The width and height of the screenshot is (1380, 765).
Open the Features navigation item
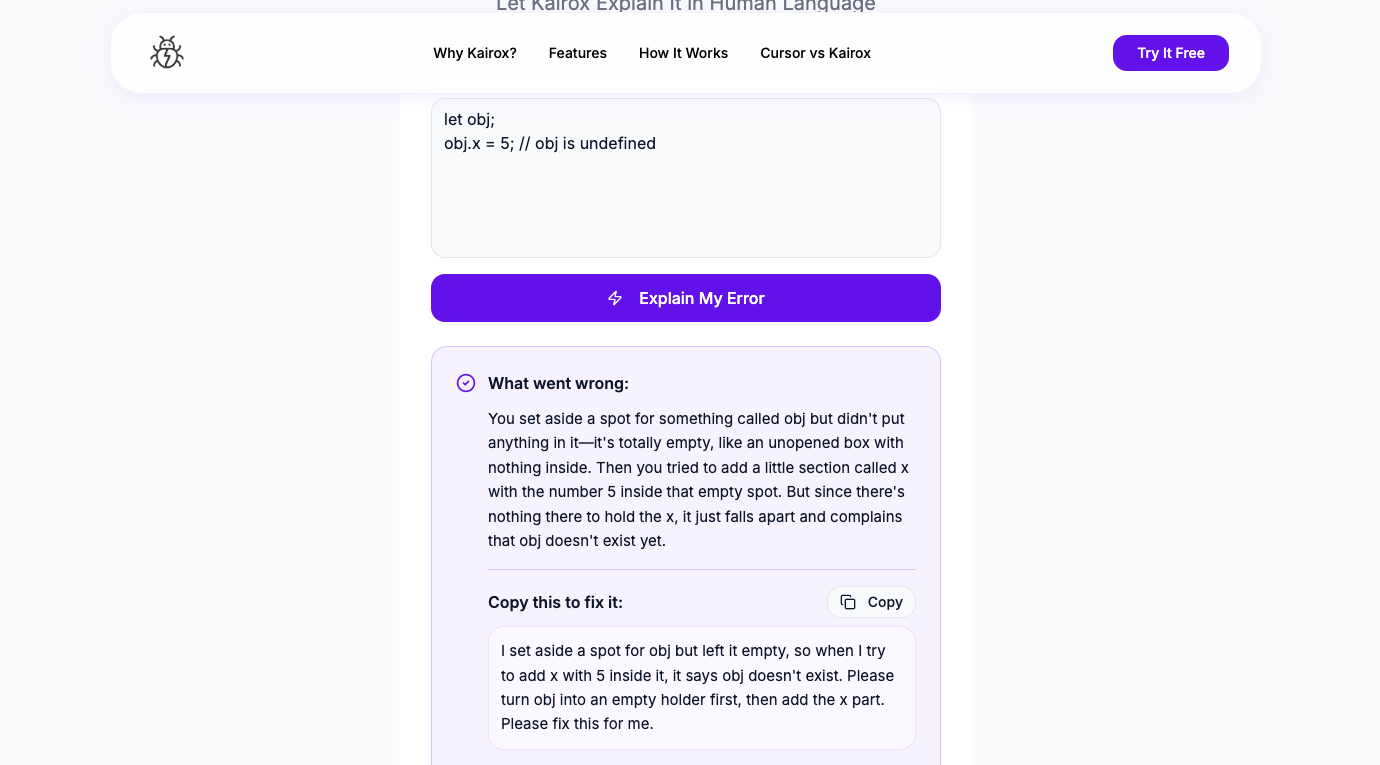pyautogui.click(x=578, y=53)
